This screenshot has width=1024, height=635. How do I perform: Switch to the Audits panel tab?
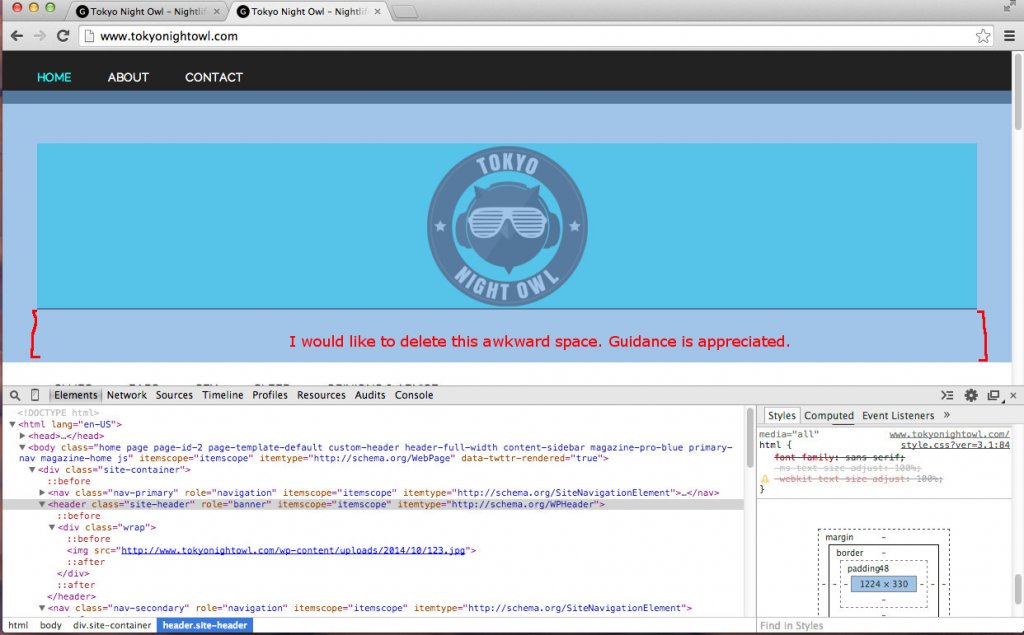point(370,395)
